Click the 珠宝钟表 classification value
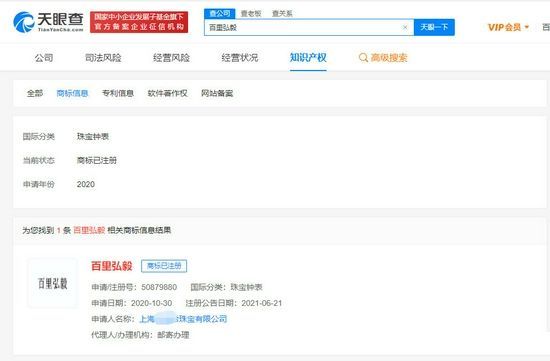Screen dimensions: 550x361 [93, 136]
